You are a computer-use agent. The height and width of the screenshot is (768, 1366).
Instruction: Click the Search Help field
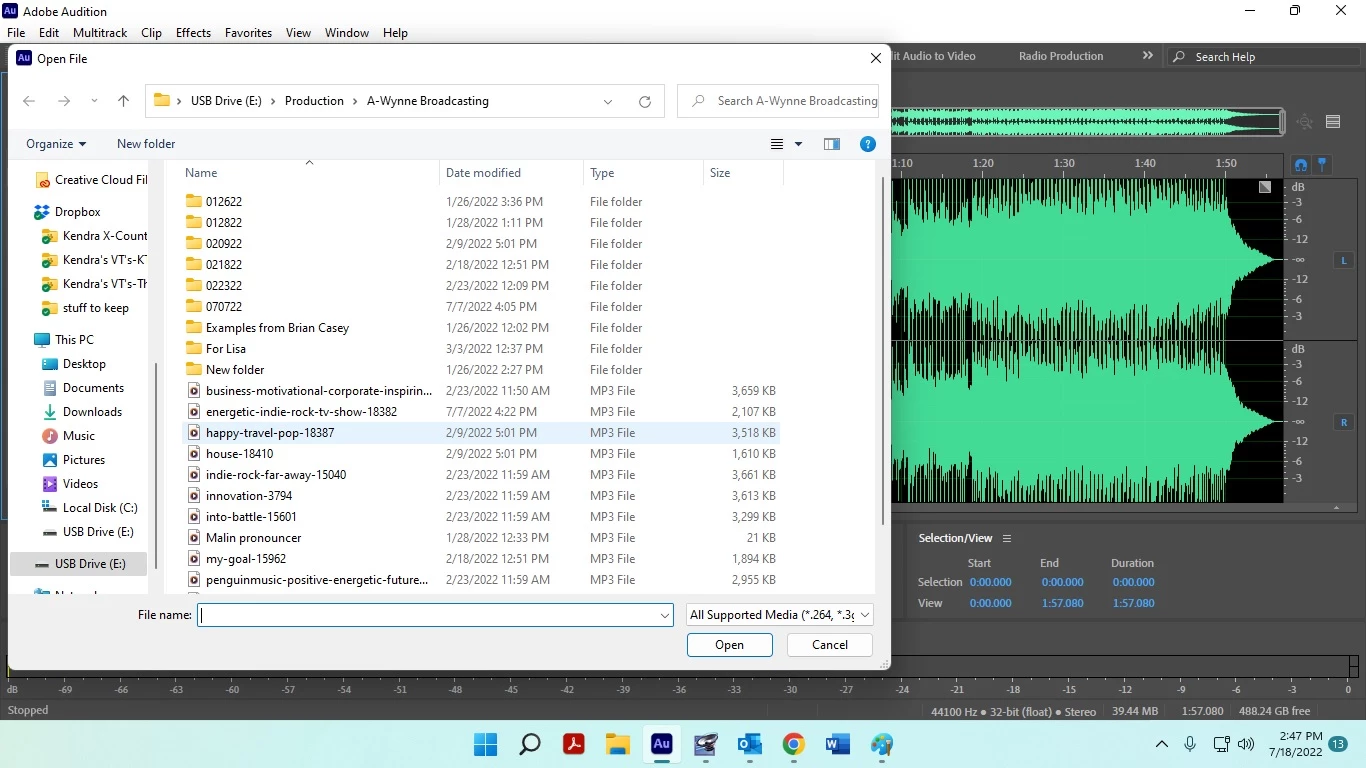click(1264, 57)
